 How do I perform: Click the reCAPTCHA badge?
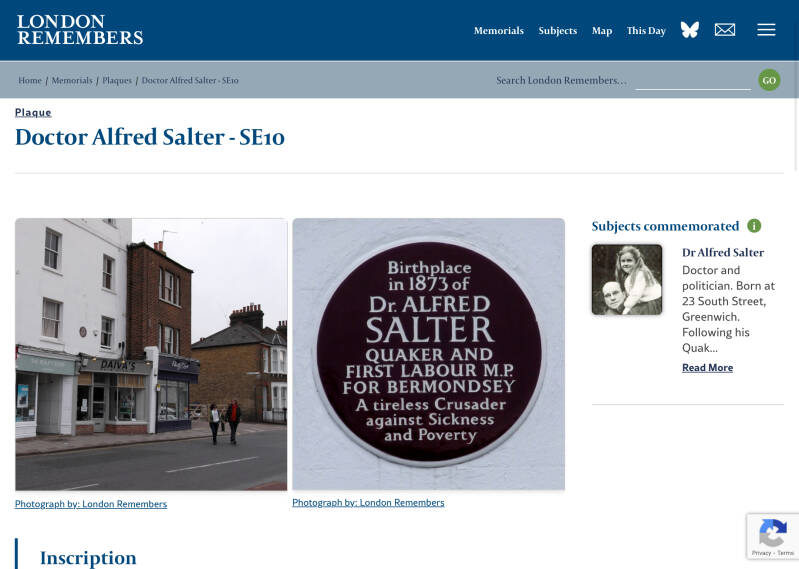click(x=773, y=536)
